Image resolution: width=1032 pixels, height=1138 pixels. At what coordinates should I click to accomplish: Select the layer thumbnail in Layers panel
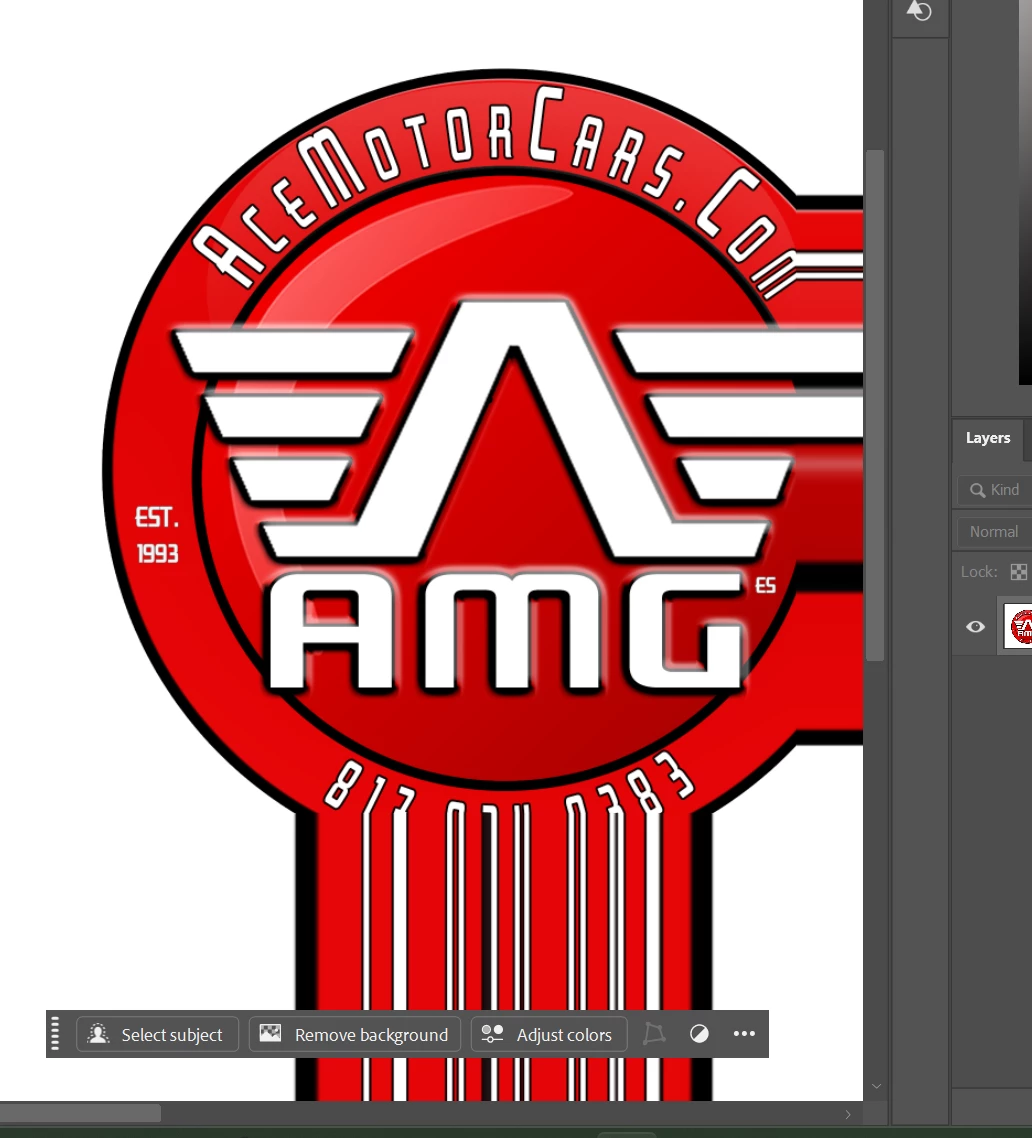(x=1018, y=626)
